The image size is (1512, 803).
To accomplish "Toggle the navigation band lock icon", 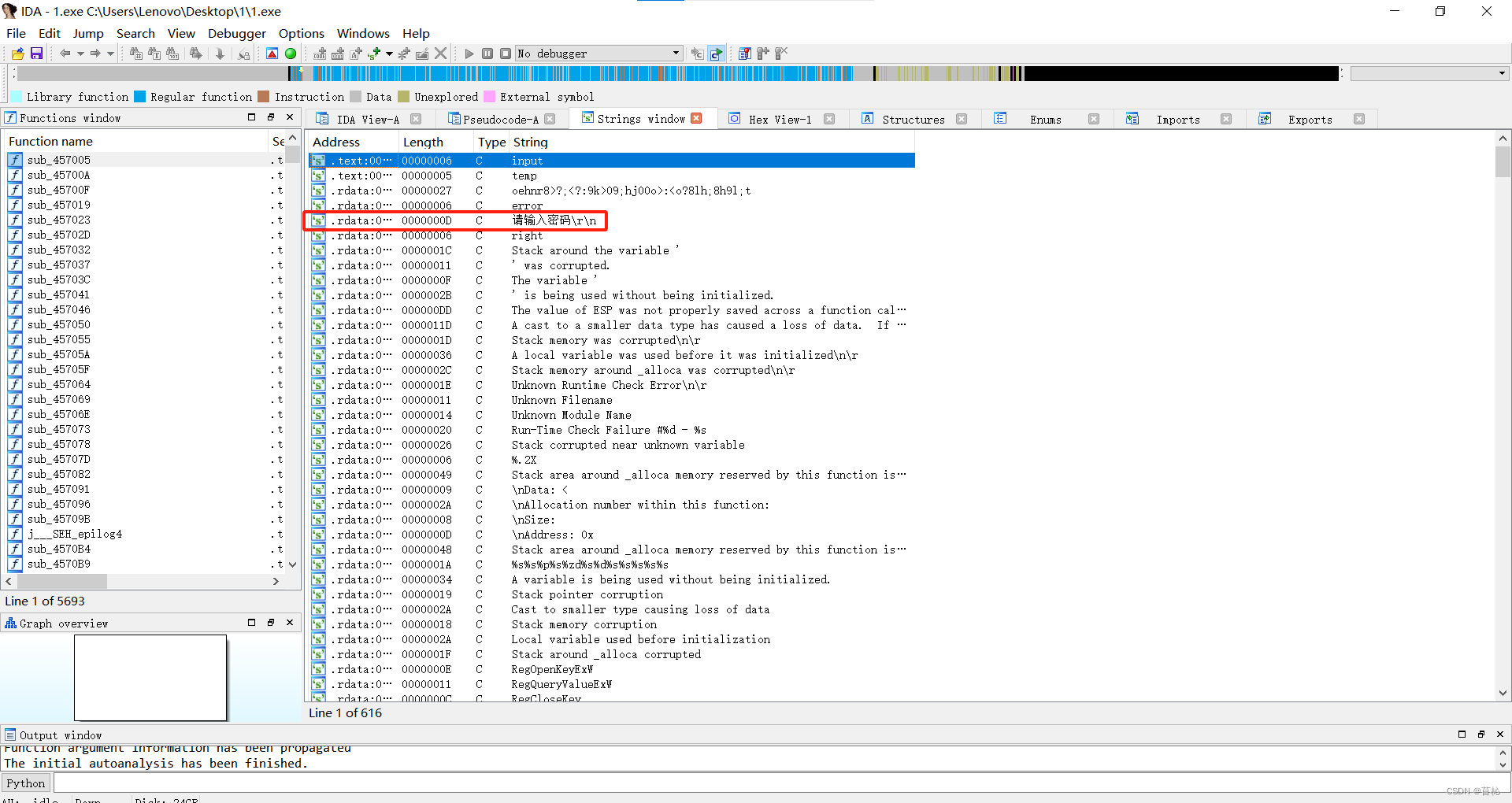I will point(243,53).
